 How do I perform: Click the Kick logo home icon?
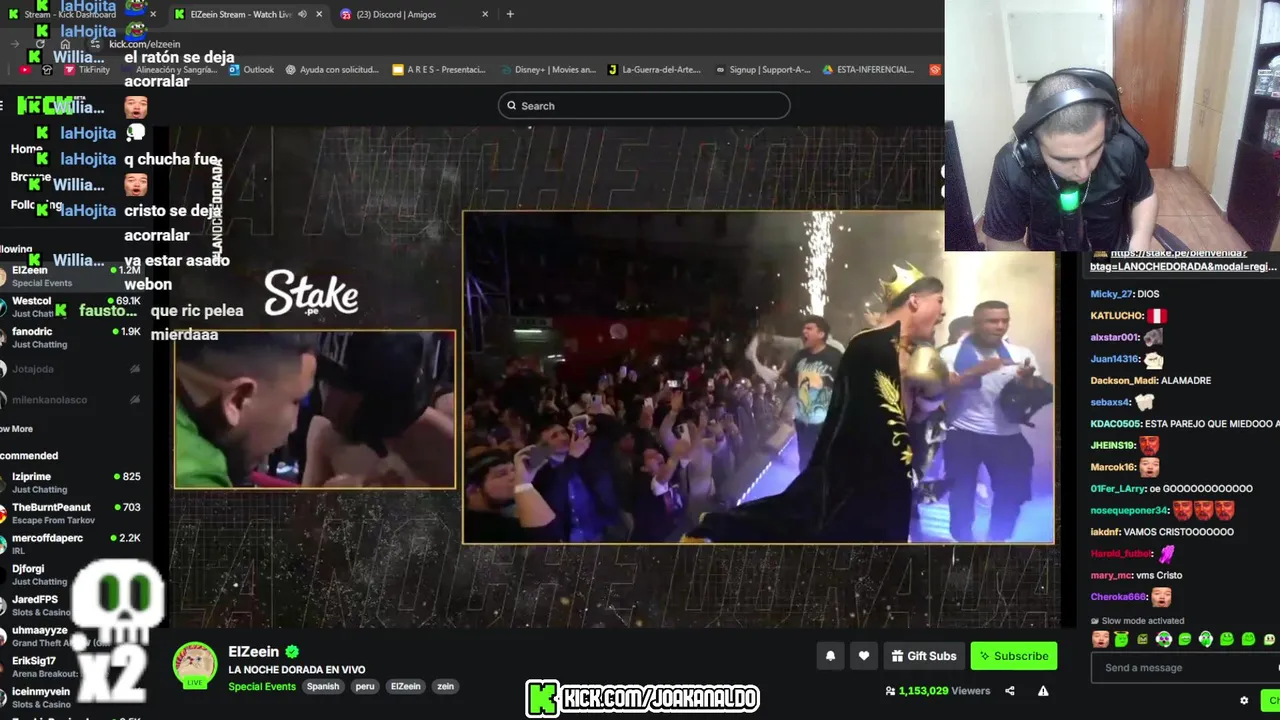click(x=43, y=105)
